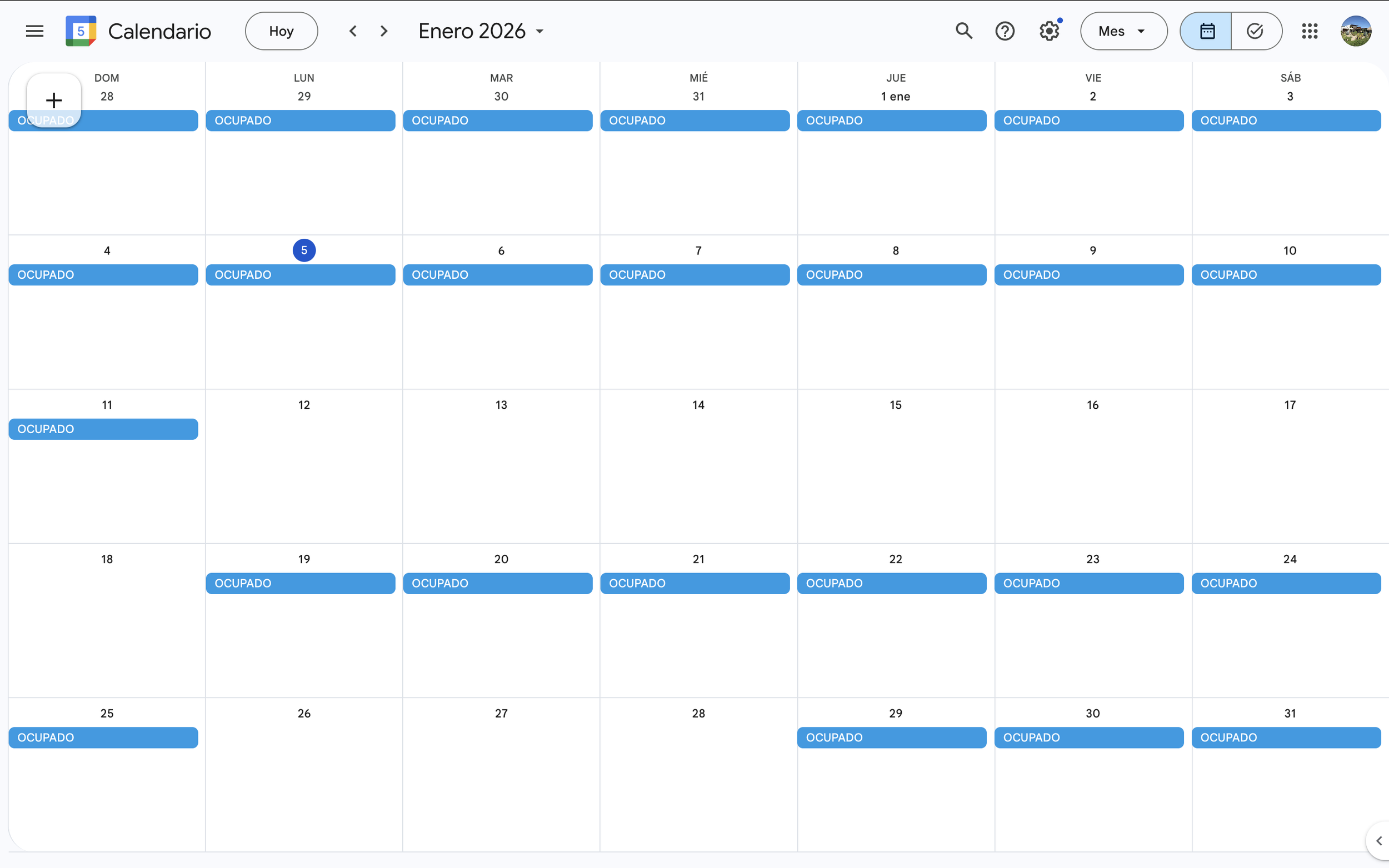Viewport: 1389px width, 868px height.
Task: Open OCUPADO event on January 11
Action: tap(103, 429)
